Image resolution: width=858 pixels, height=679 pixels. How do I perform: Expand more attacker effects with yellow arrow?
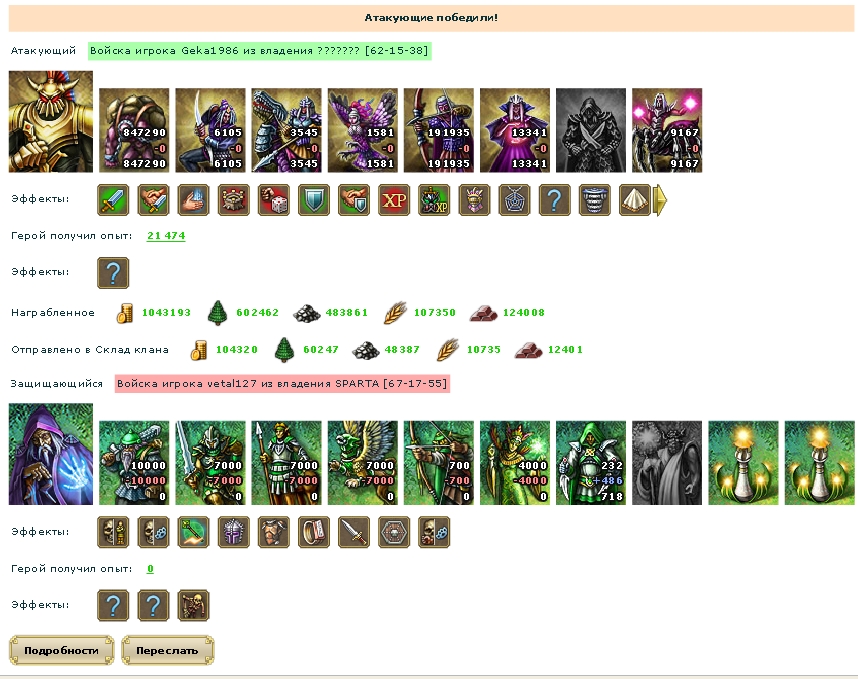coord(661,200)
